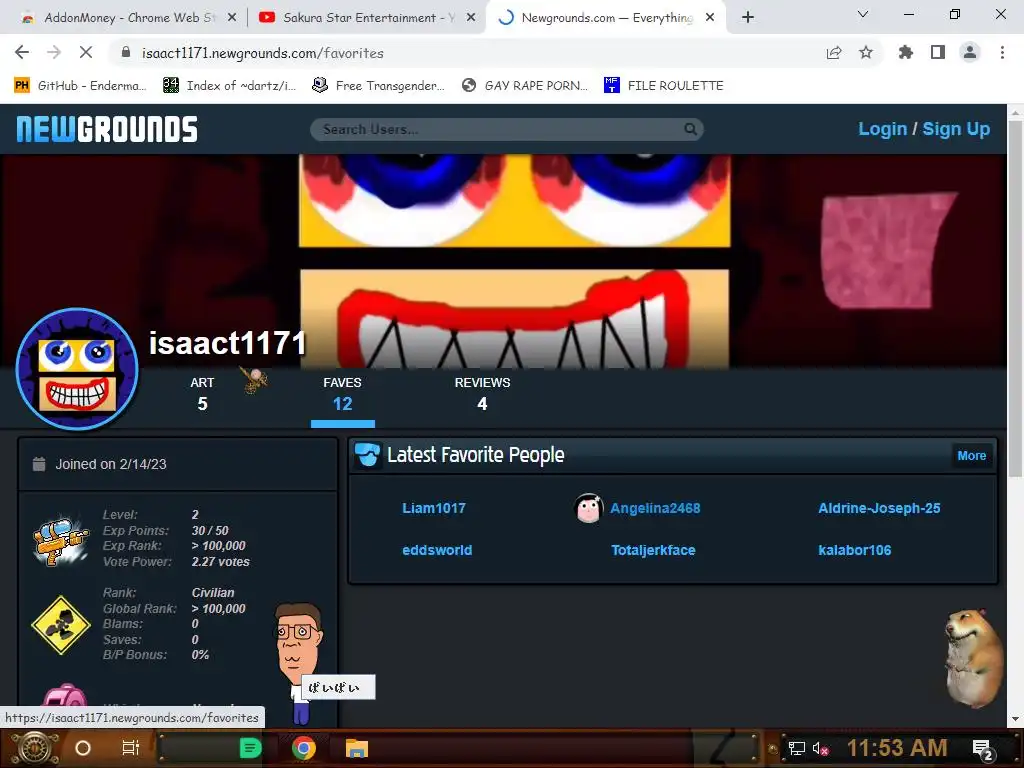Open Cortana circle on taskbar
1024x768 pixels.
click(x=83, y=748)
